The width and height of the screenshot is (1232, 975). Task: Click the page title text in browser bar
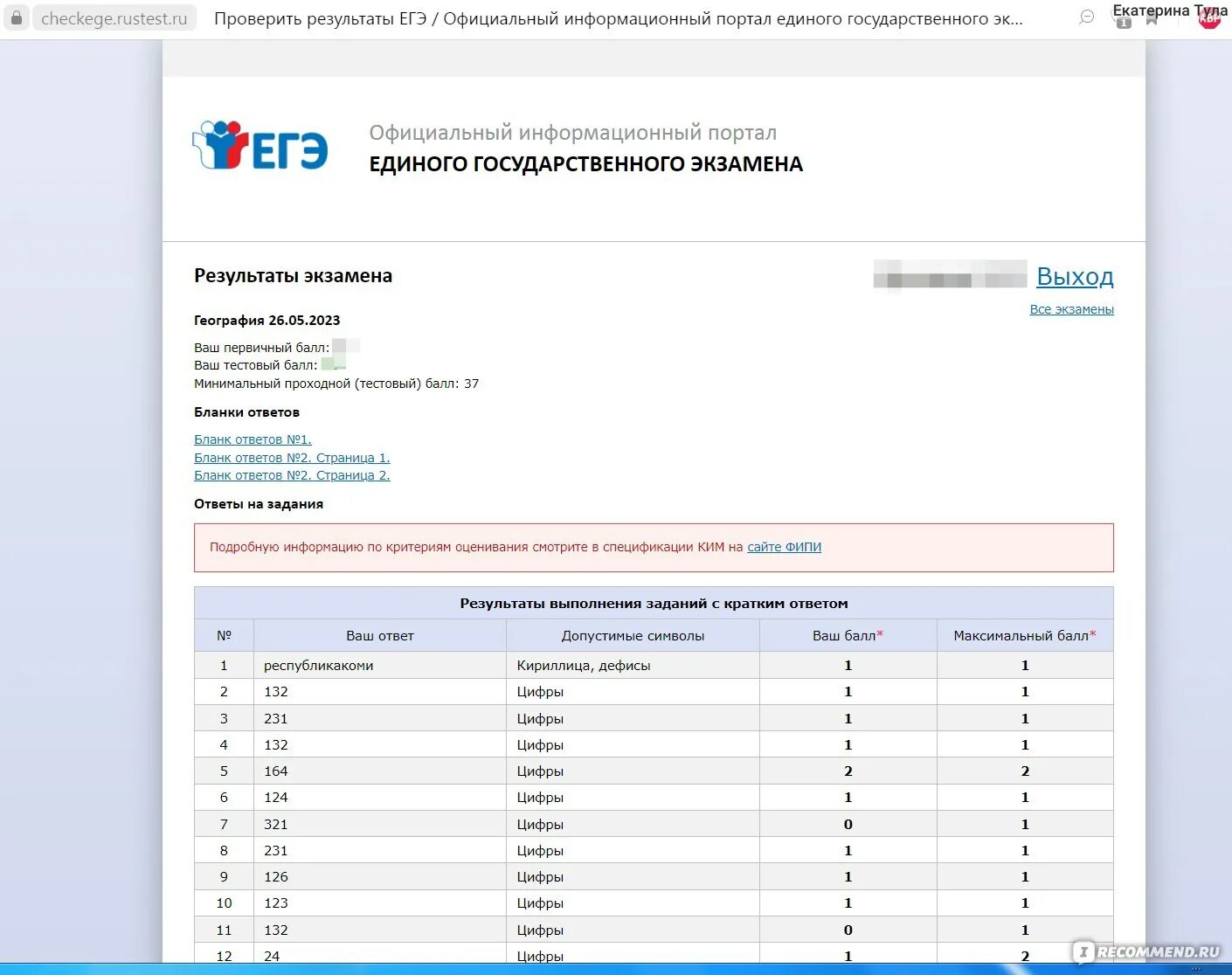pos(619,18)
